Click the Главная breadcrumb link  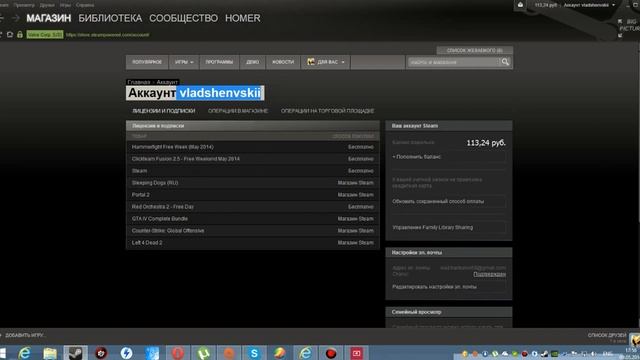point(138,82)
